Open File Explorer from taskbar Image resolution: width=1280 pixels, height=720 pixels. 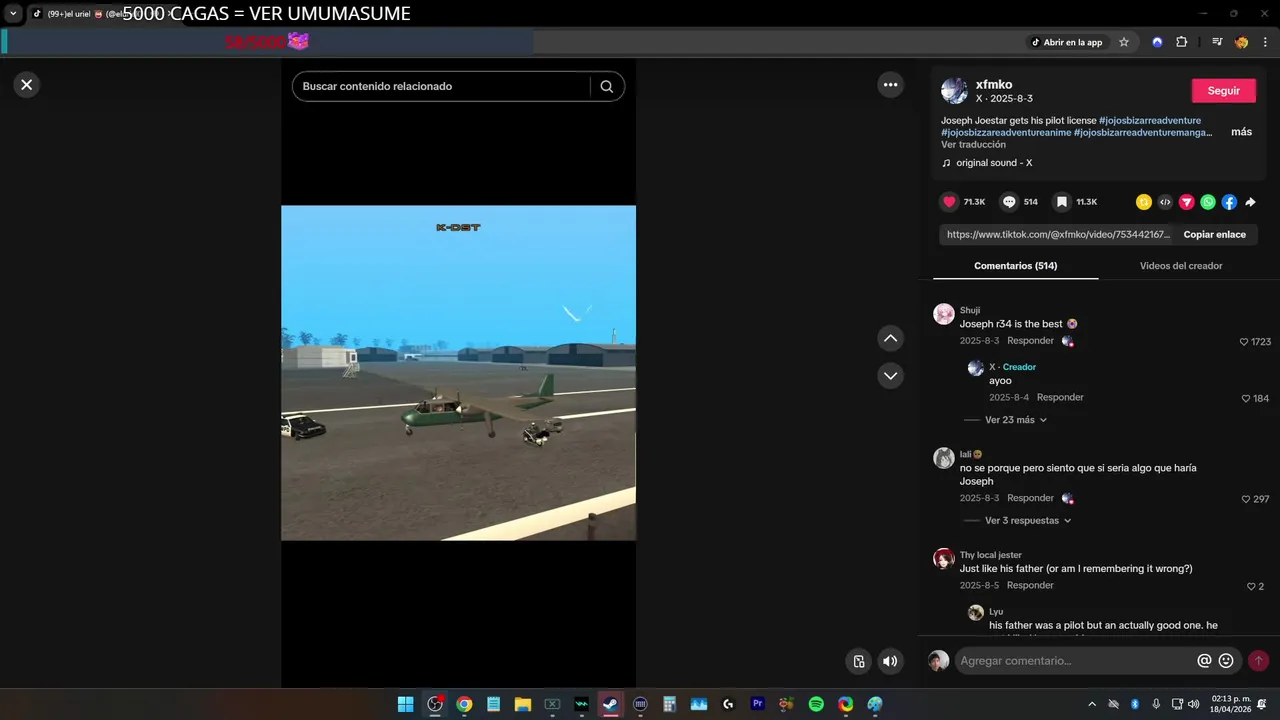pos(522,704)
